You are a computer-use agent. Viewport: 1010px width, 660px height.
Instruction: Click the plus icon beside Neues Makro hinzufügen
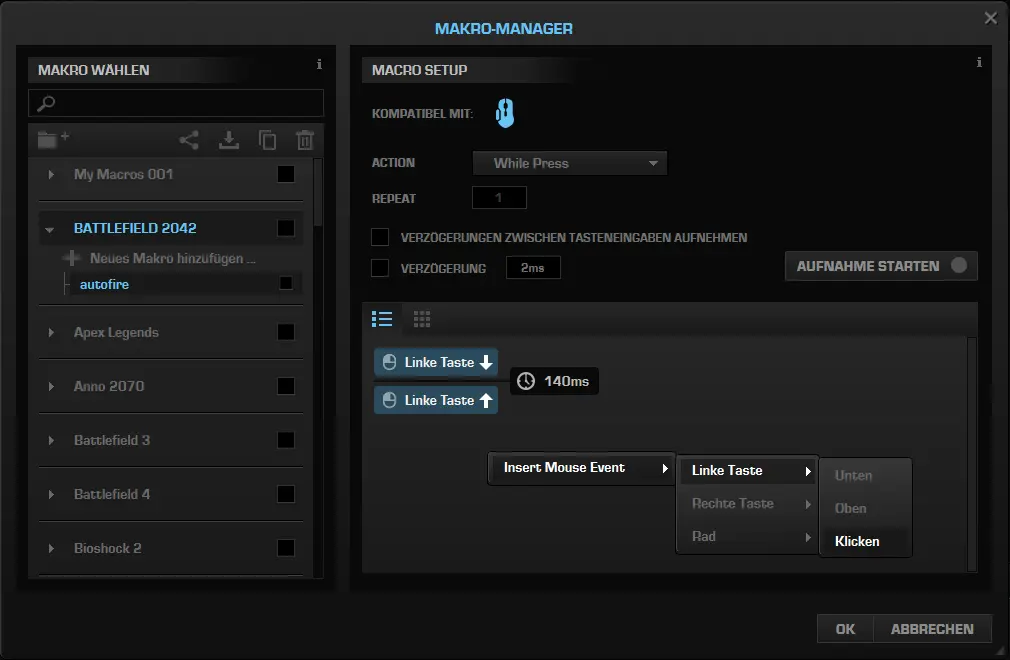click(71, 258)
